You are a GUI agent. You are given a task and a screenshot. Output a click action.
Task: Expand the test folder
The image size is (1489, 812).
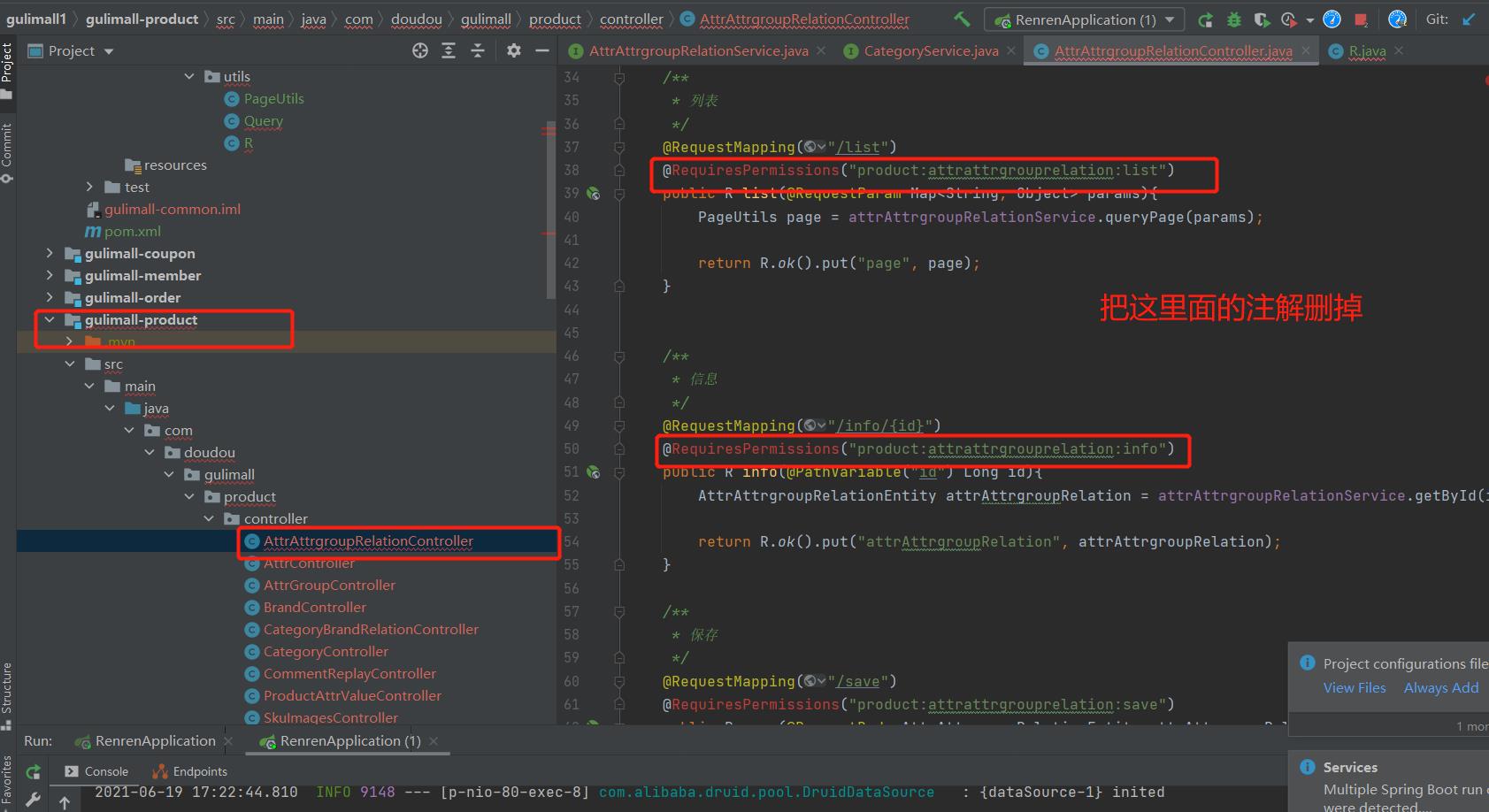point(89,188)
